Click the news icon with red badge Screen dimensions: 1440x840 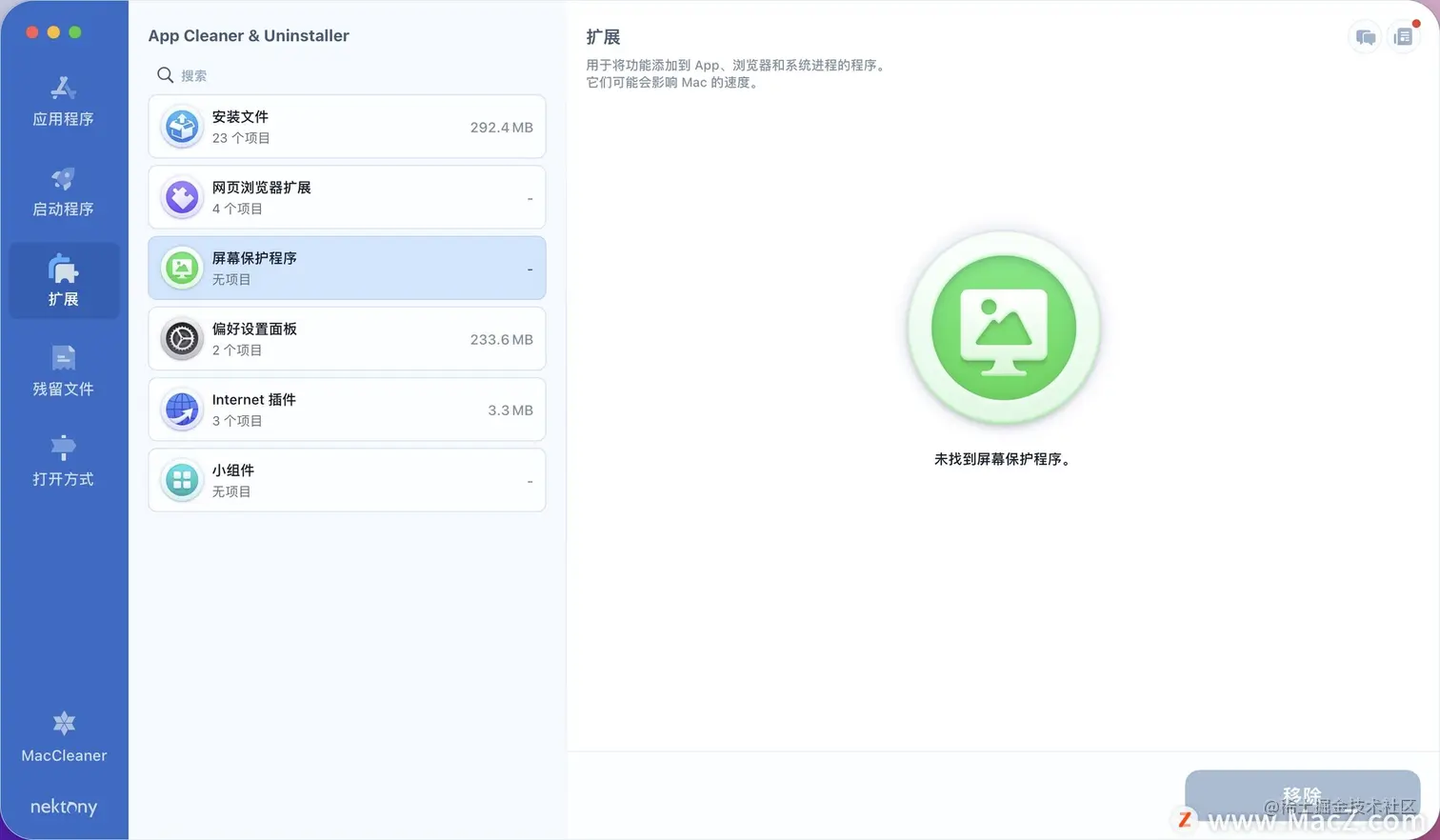(x=1402, y=36)
